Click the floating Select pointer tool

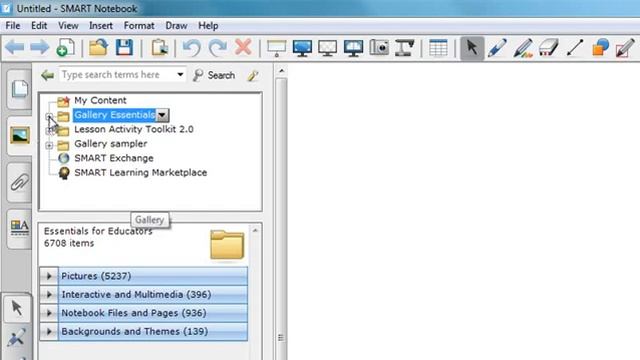point(17,308)
